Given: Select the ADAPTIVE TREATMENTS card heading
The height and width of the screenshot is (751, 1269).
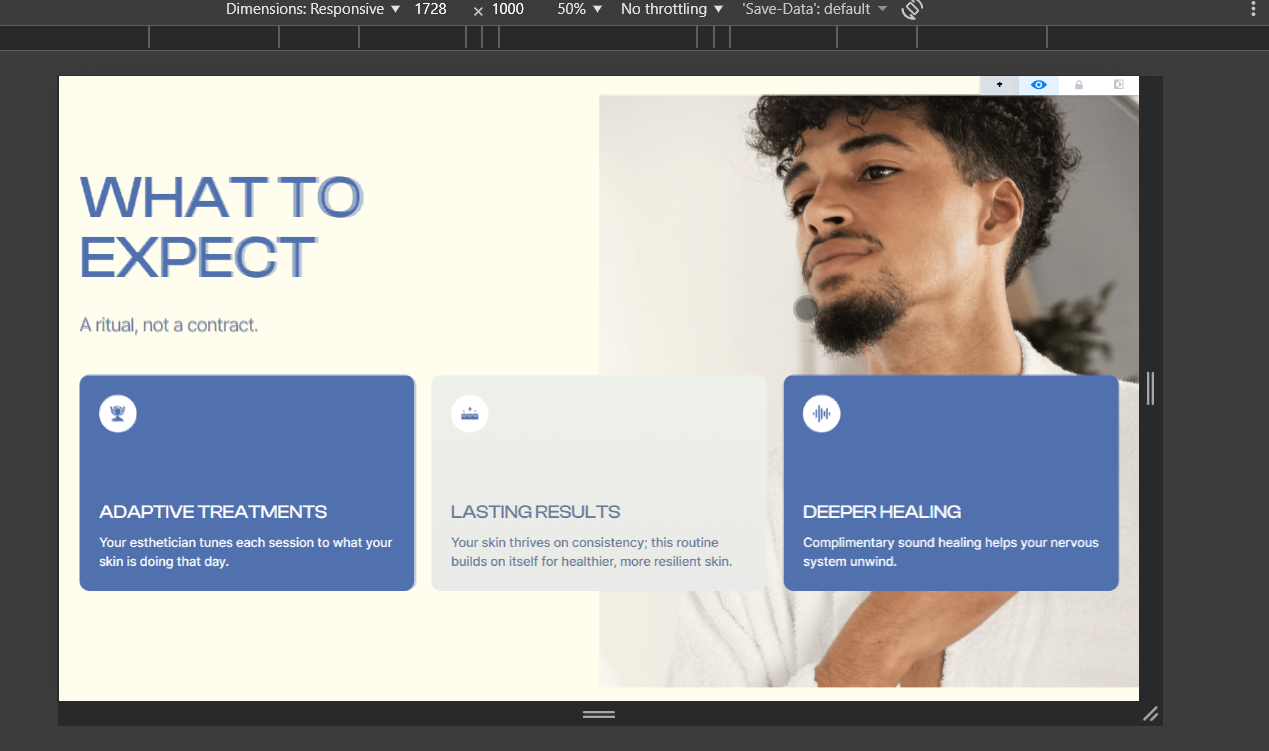Looking at the screenshot, I should click(x=213, y=512).
